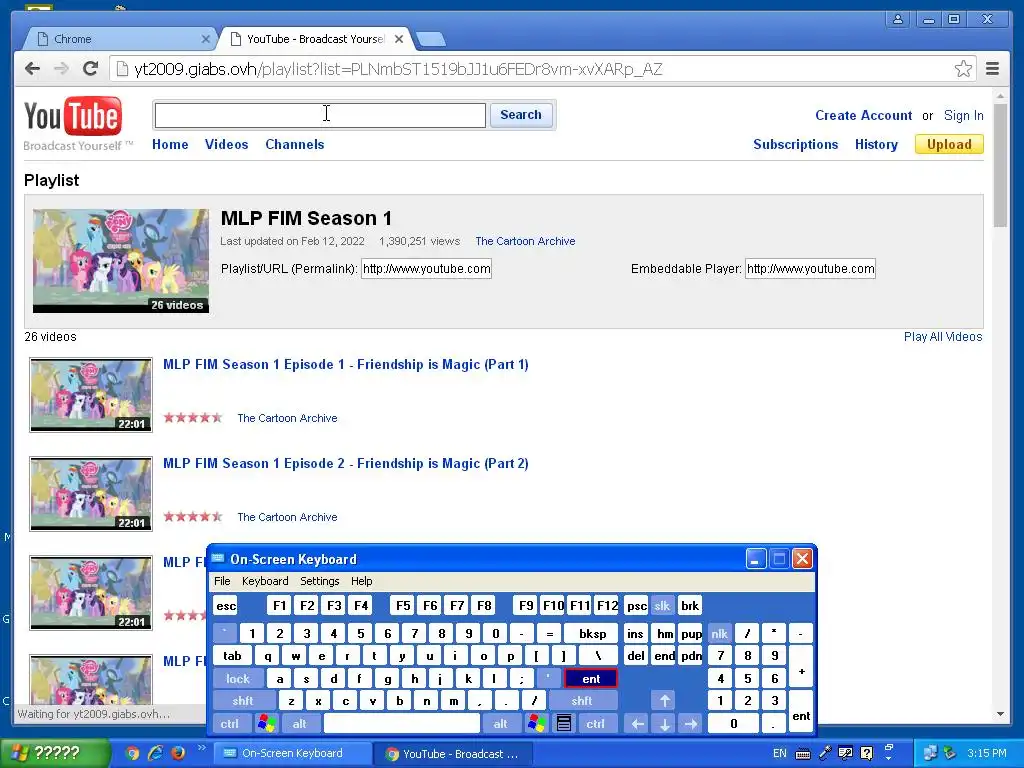
Task: Toggle the left shft key
Action: point(242,701)
